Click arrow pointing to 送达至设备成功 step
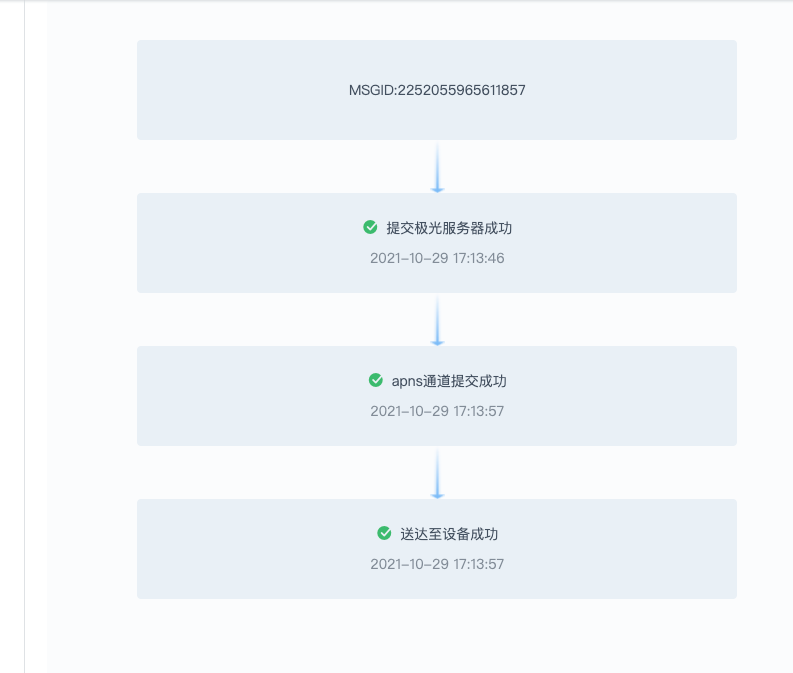This screenshot has height=673, width=793. [x=437, y=473]
